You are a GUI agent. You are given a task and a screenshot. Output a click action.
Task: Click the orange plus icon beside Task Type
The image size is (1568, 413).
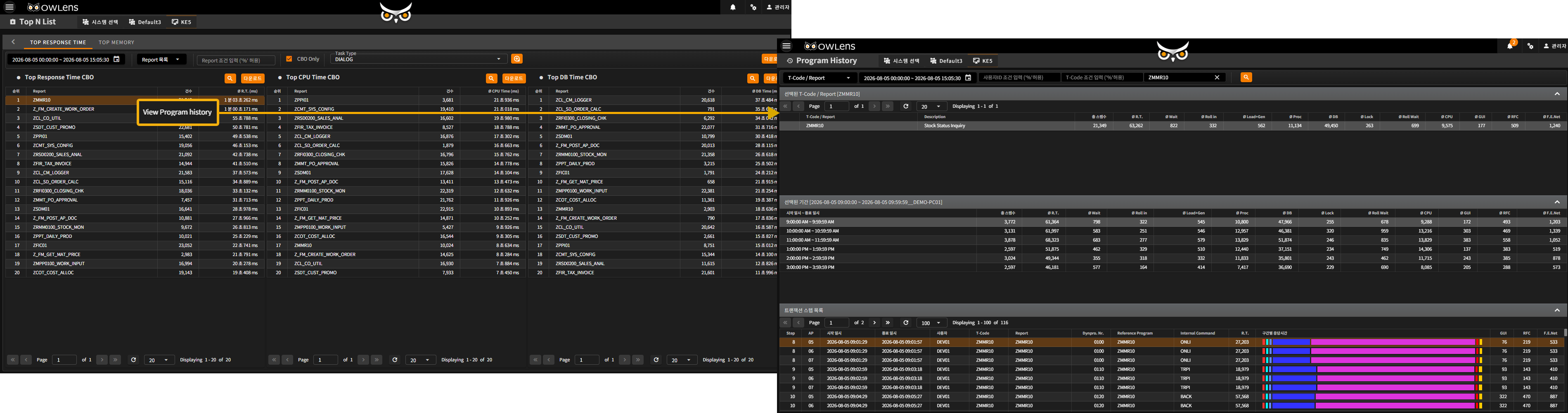517,59
